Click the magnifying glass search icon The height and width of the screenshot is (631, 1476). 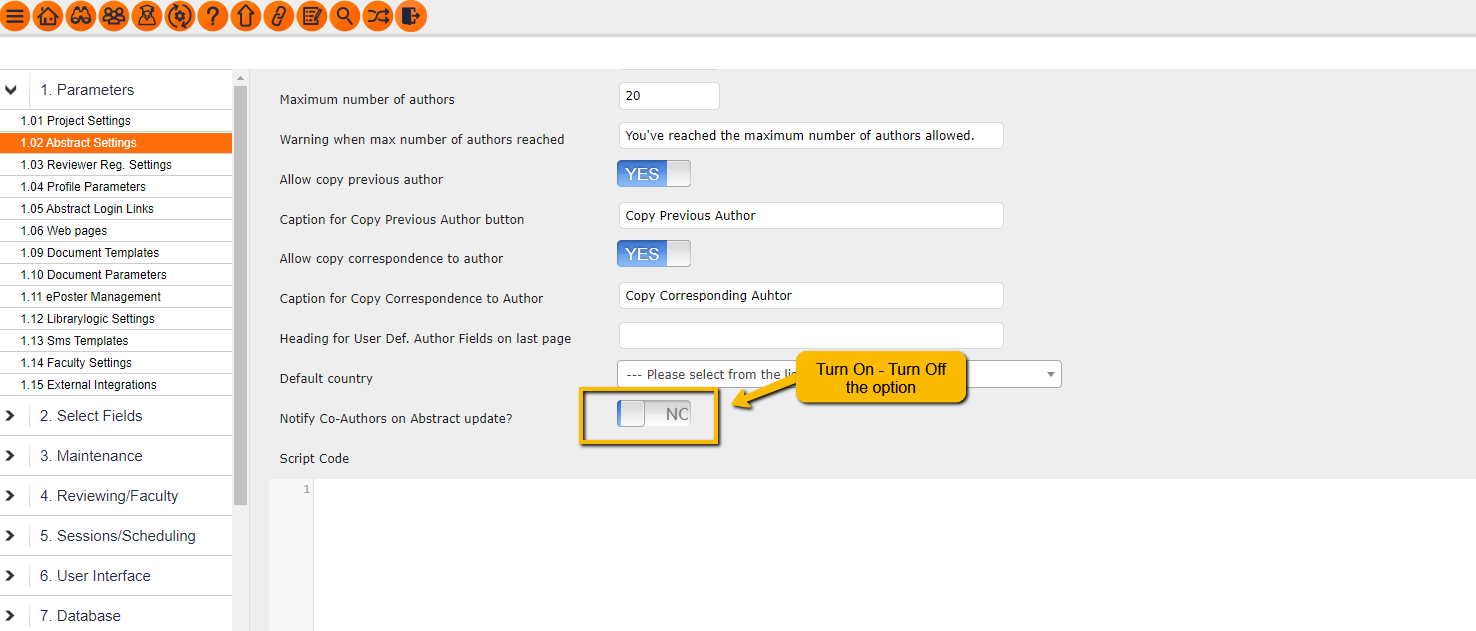pos(344,16)
